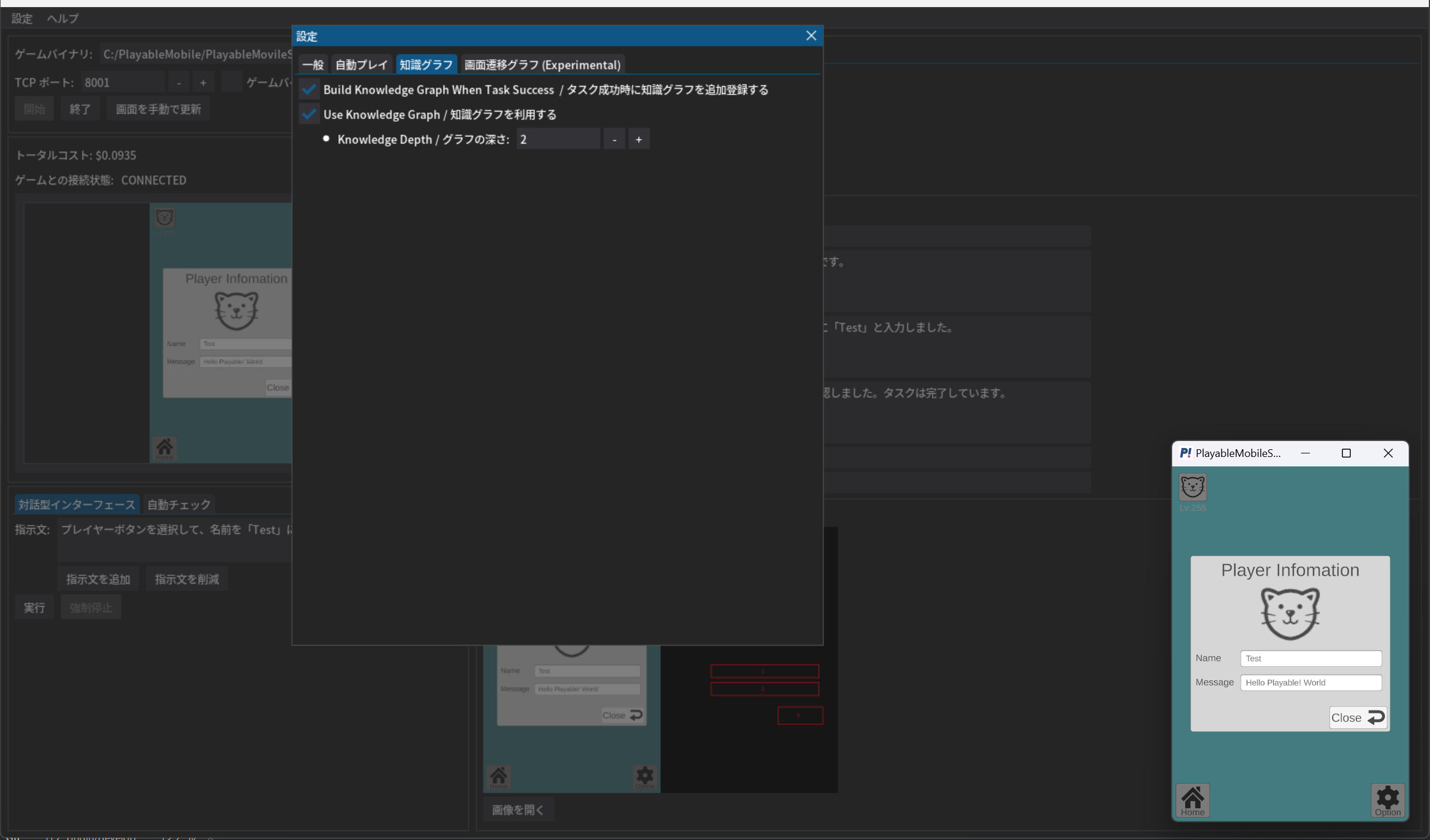Increase TCP port with the plus button
This screenshot has height=840, width=1430.
[x=203, y=83]
